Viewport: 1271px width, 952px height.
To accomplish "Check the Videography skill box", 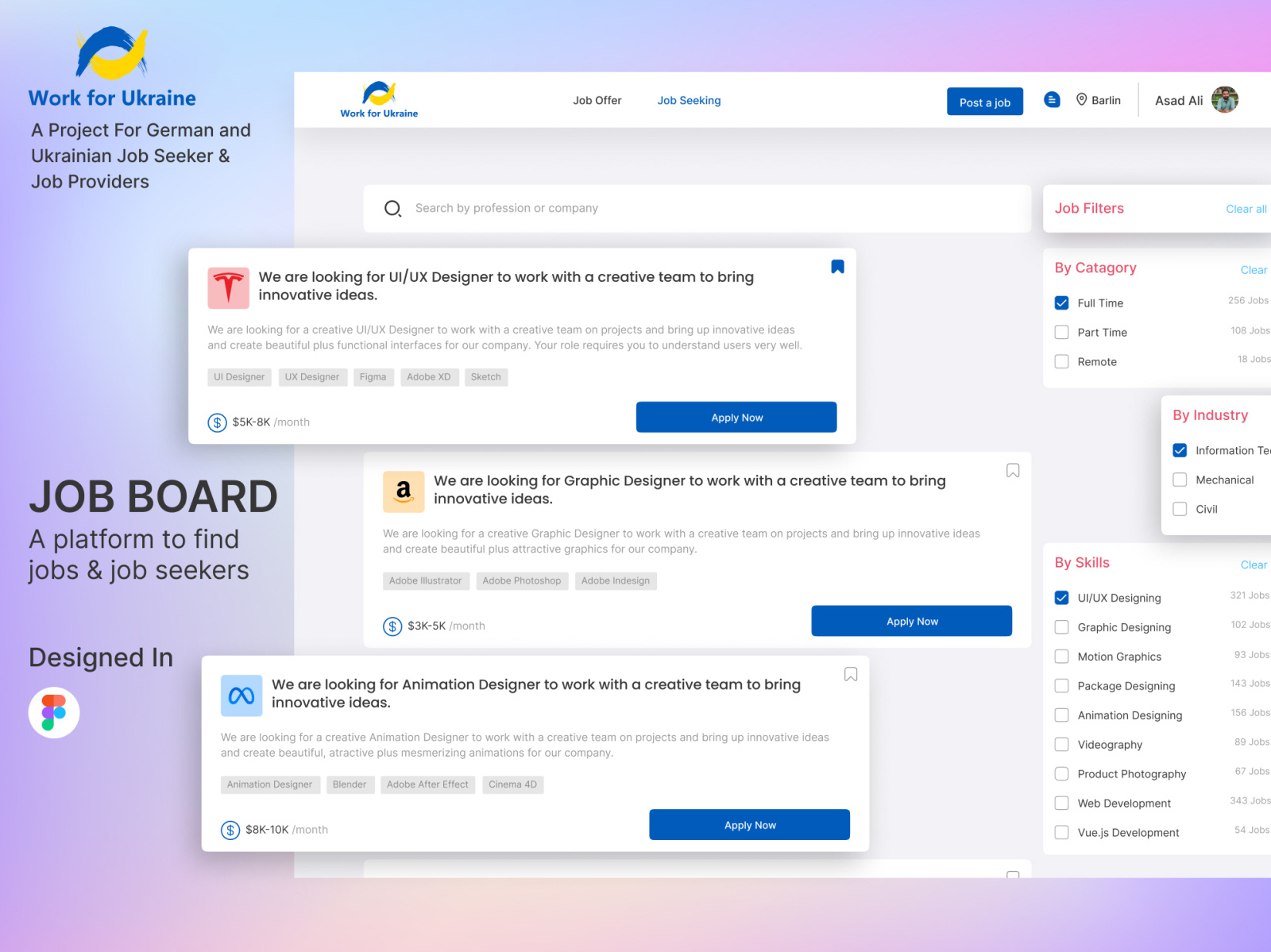I will (x=1061, y=745).
